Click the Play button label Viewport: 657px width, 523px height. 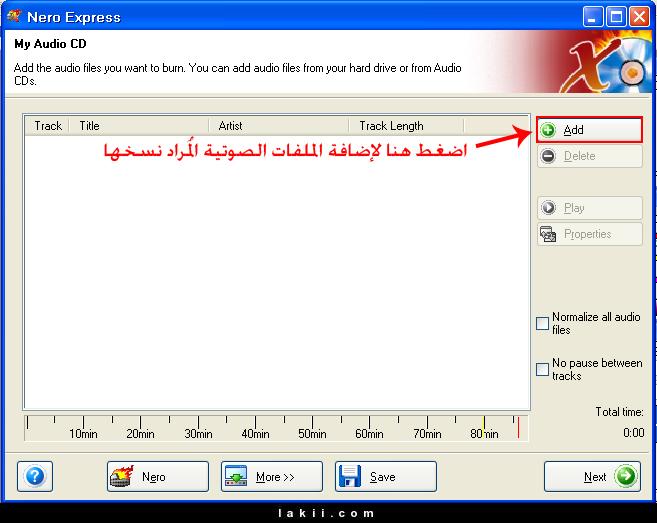click(x=574, y=208)
